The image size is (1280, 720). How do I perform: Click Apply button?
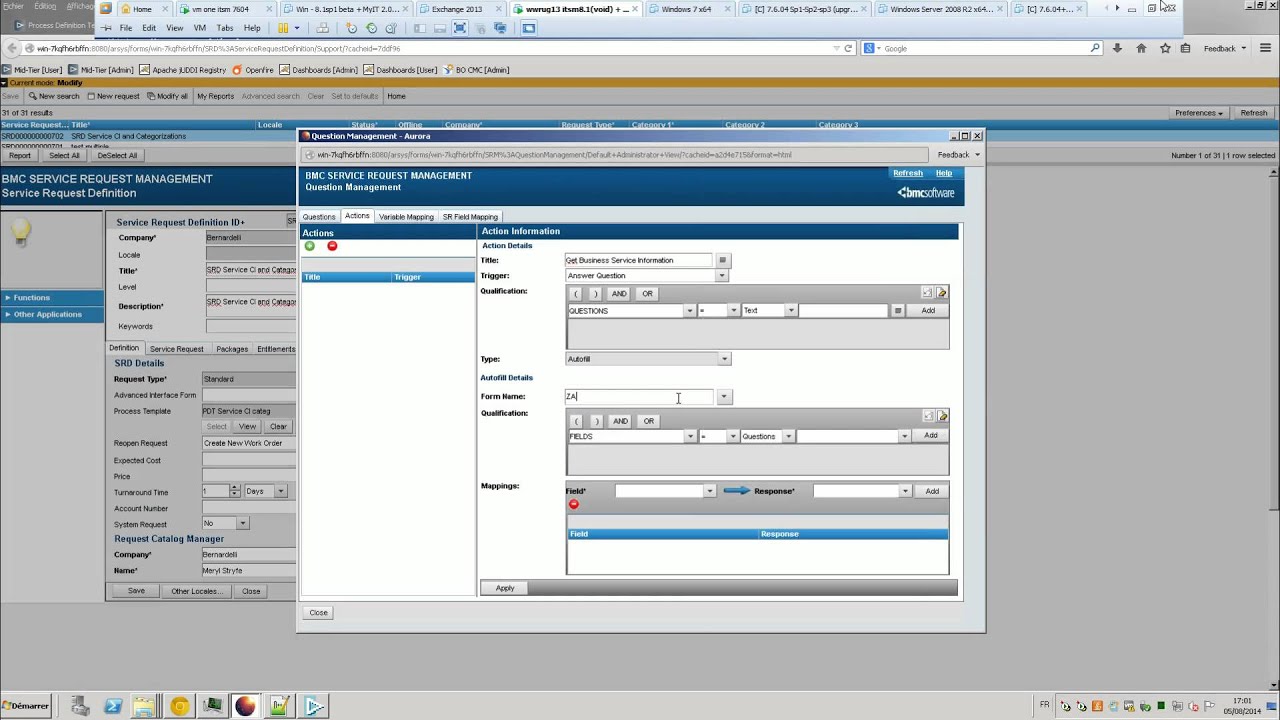click(x=505, y=588)
